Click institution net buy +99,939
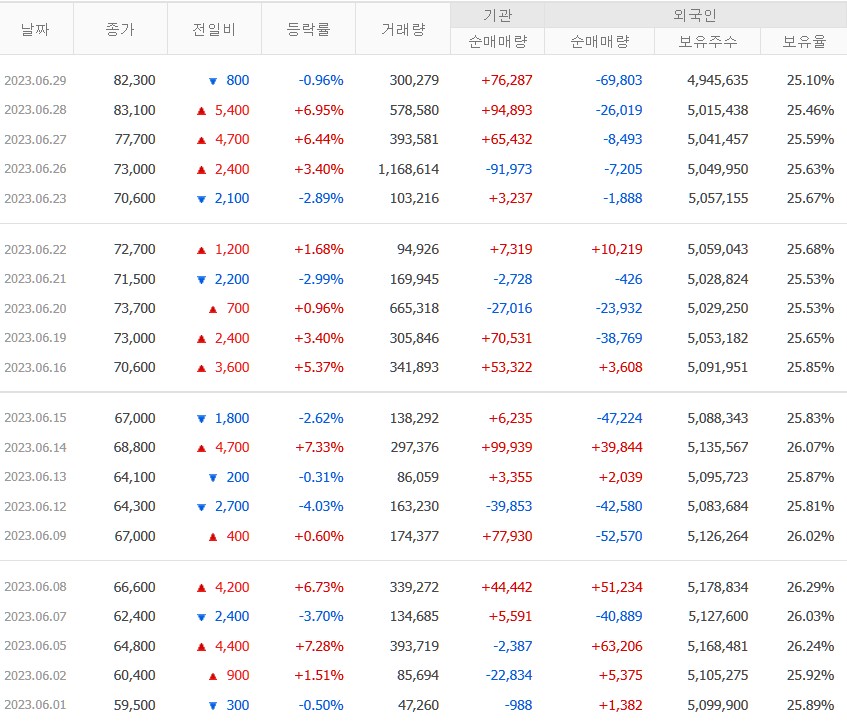This screenshot has width=847, height=727. pos(507,447)
